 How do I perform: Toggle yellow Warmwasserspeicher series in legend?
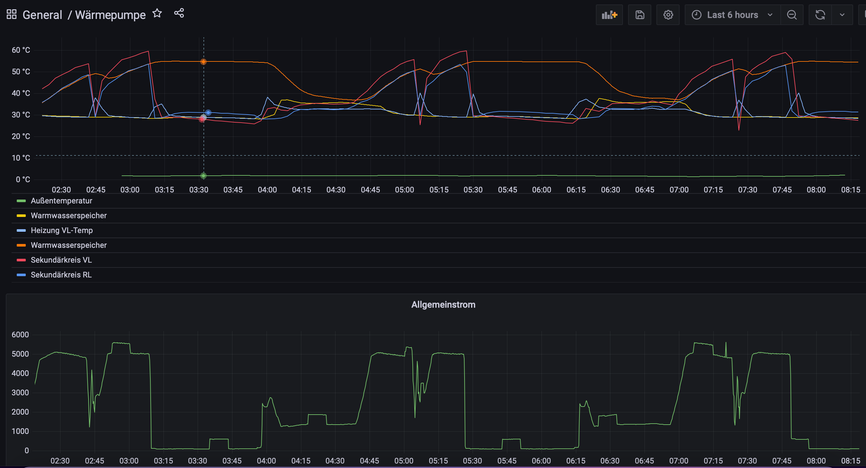coord(68,215)
